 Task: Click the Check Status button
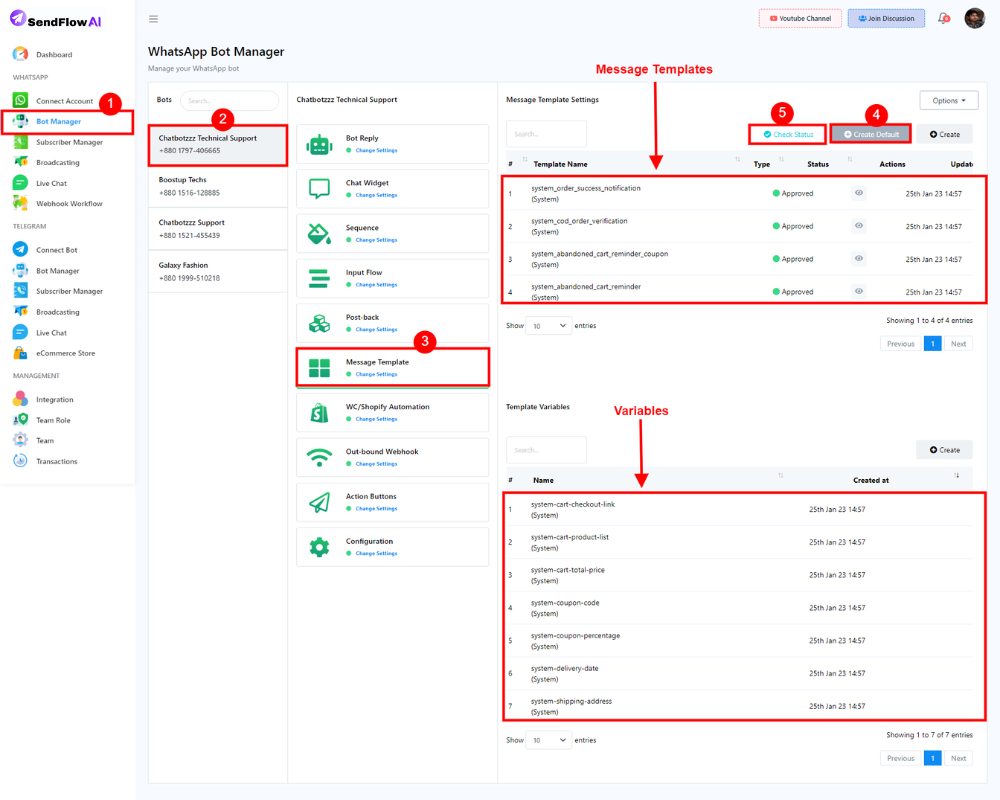tap(788, 134)
